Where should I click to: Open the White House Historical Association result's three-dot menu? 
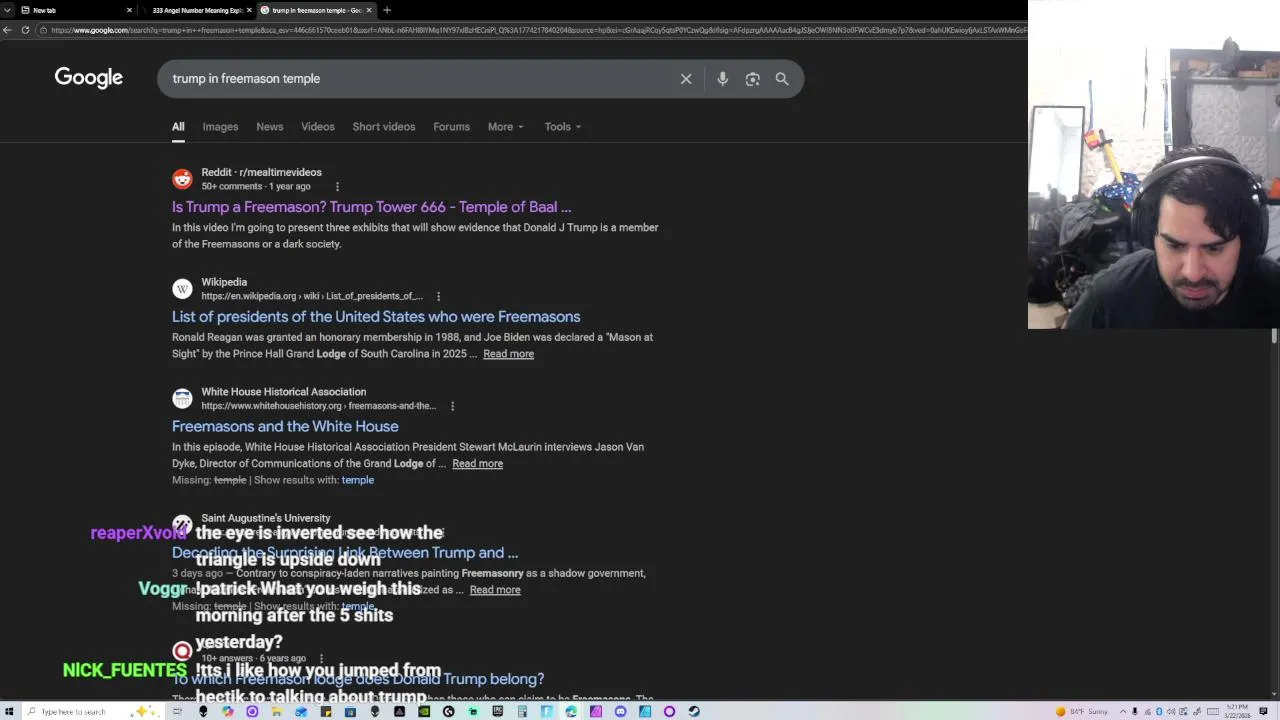(452, 406)
